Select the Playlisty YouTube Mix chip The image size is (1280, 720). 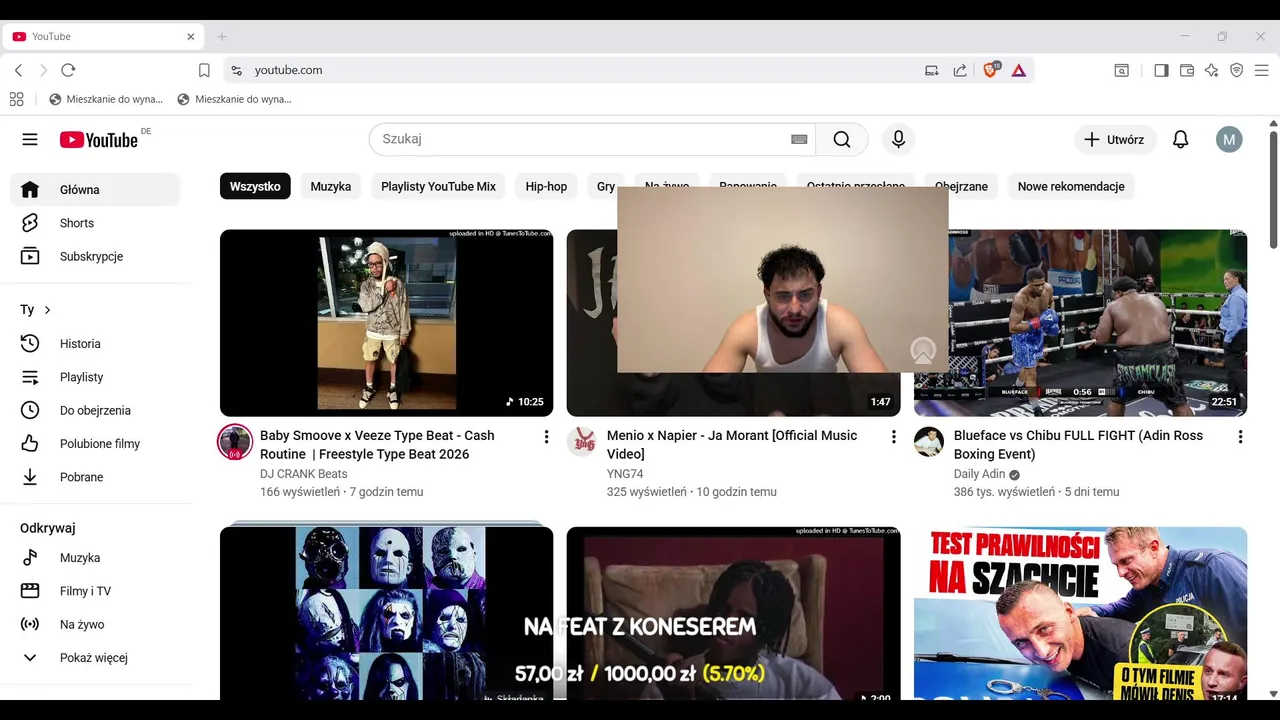coord(438,186)
